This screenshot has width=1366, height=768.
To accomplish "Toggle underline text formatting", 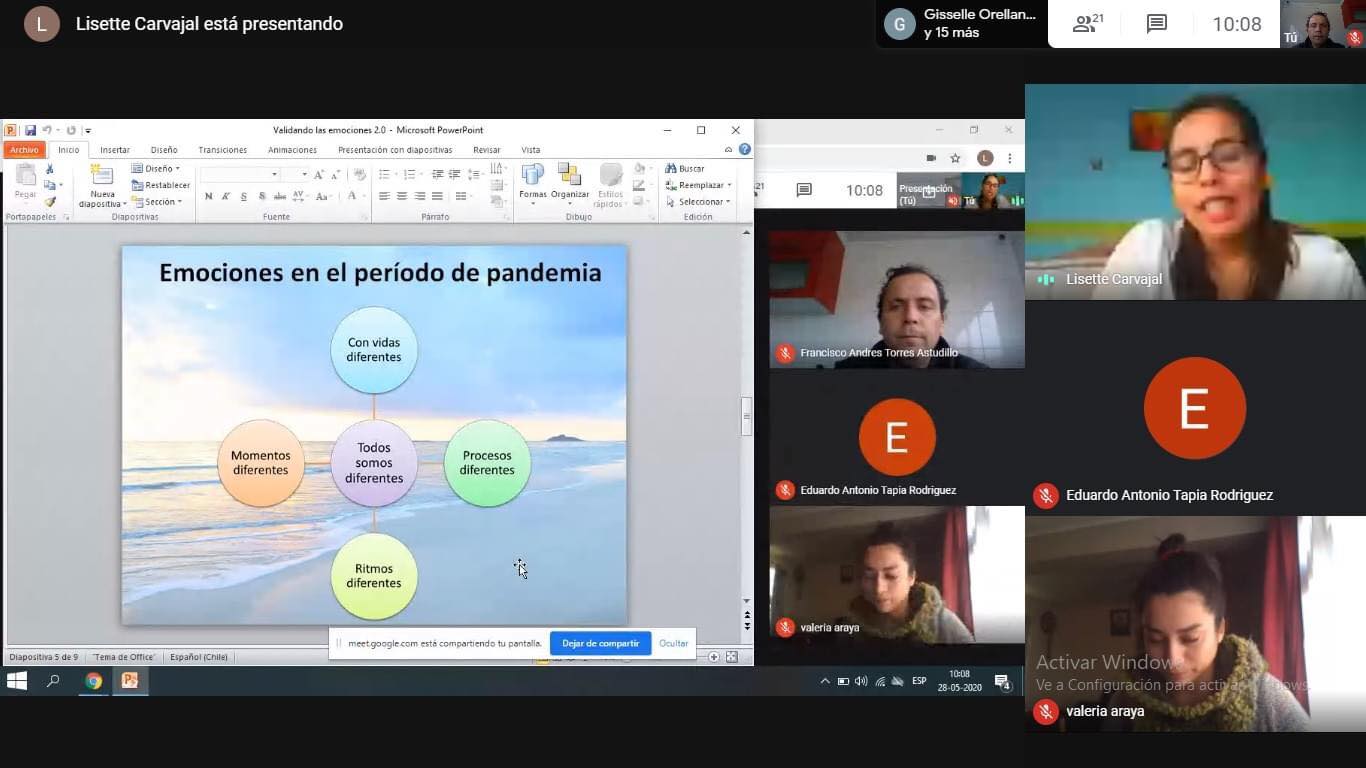I will coord(244,196).
